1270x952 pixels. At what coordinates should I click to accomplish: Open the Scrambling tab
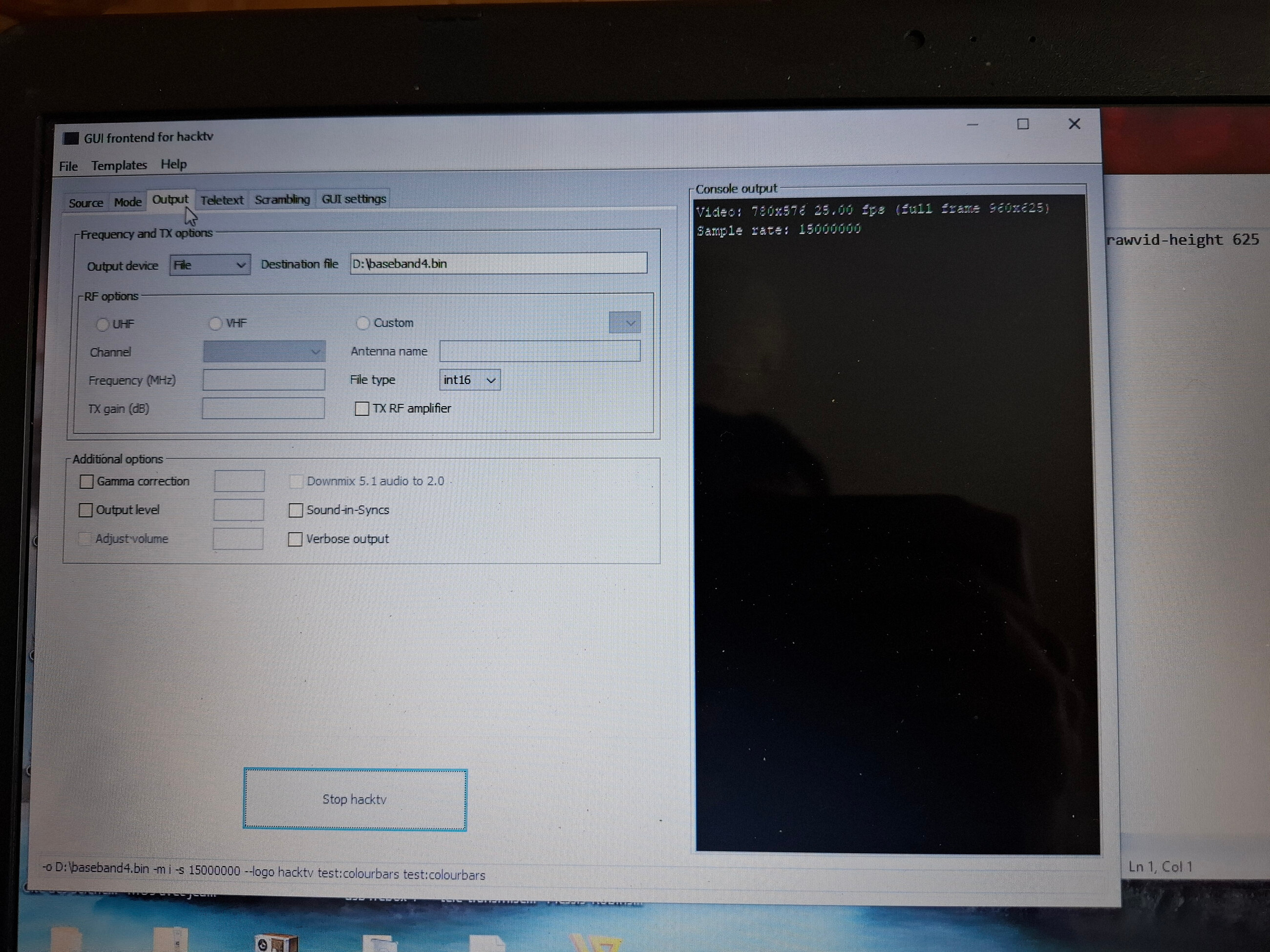coord(282,199)
